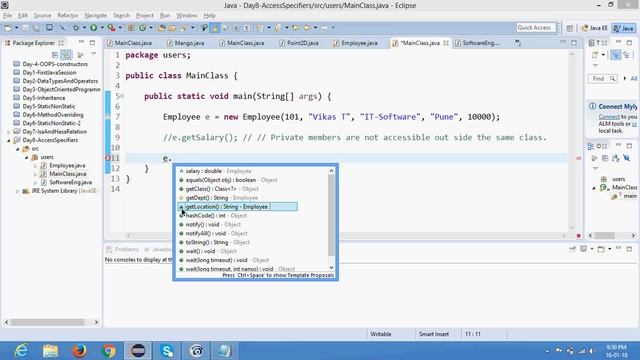
Task: Click the Toggle Mark Occurrences highlighted icon
Action: click(215, 28)
